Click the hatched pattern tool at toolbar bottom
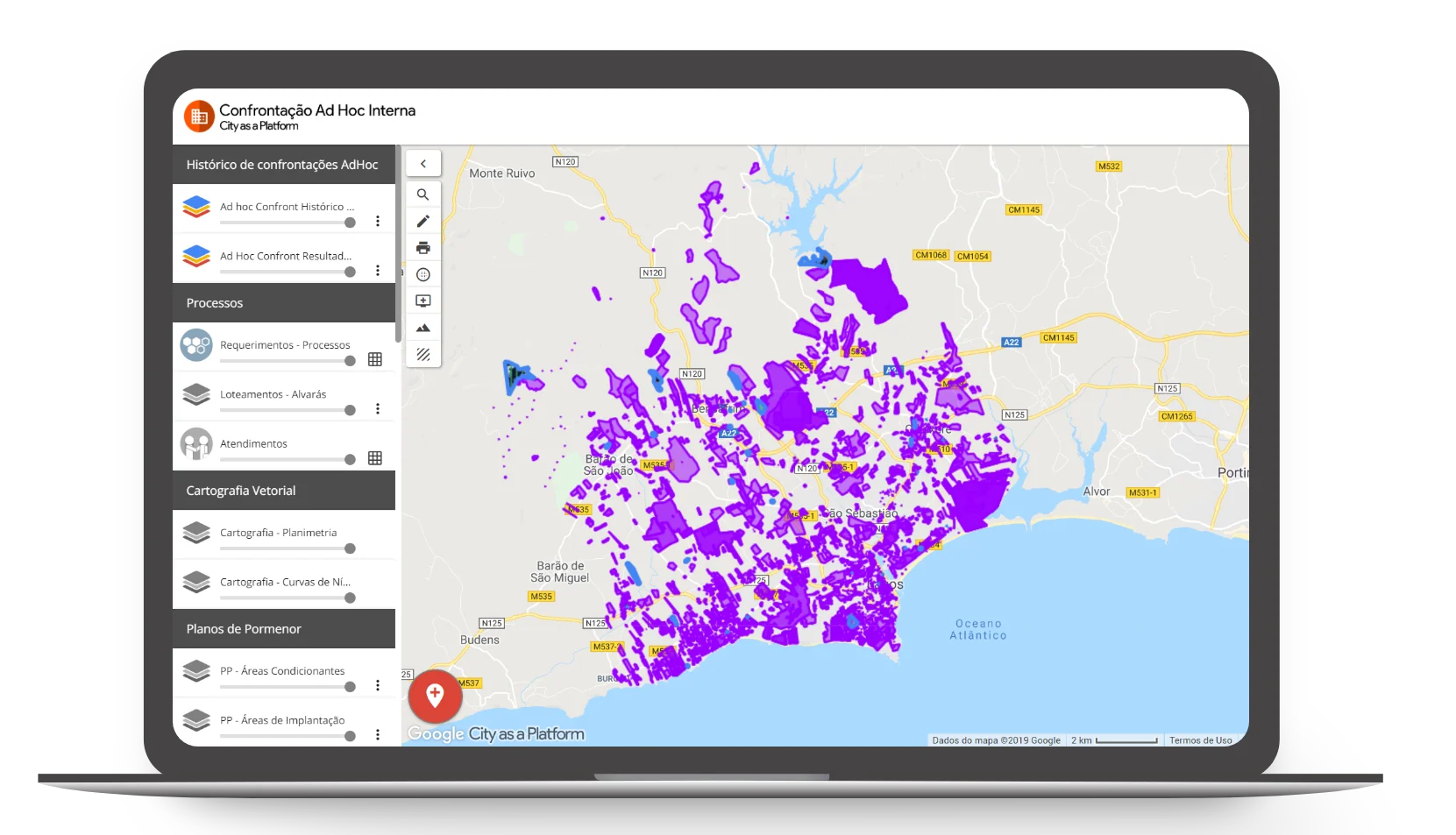This screenshot has height=835, width=1456. pyautogui.click(x=423, y=355)
